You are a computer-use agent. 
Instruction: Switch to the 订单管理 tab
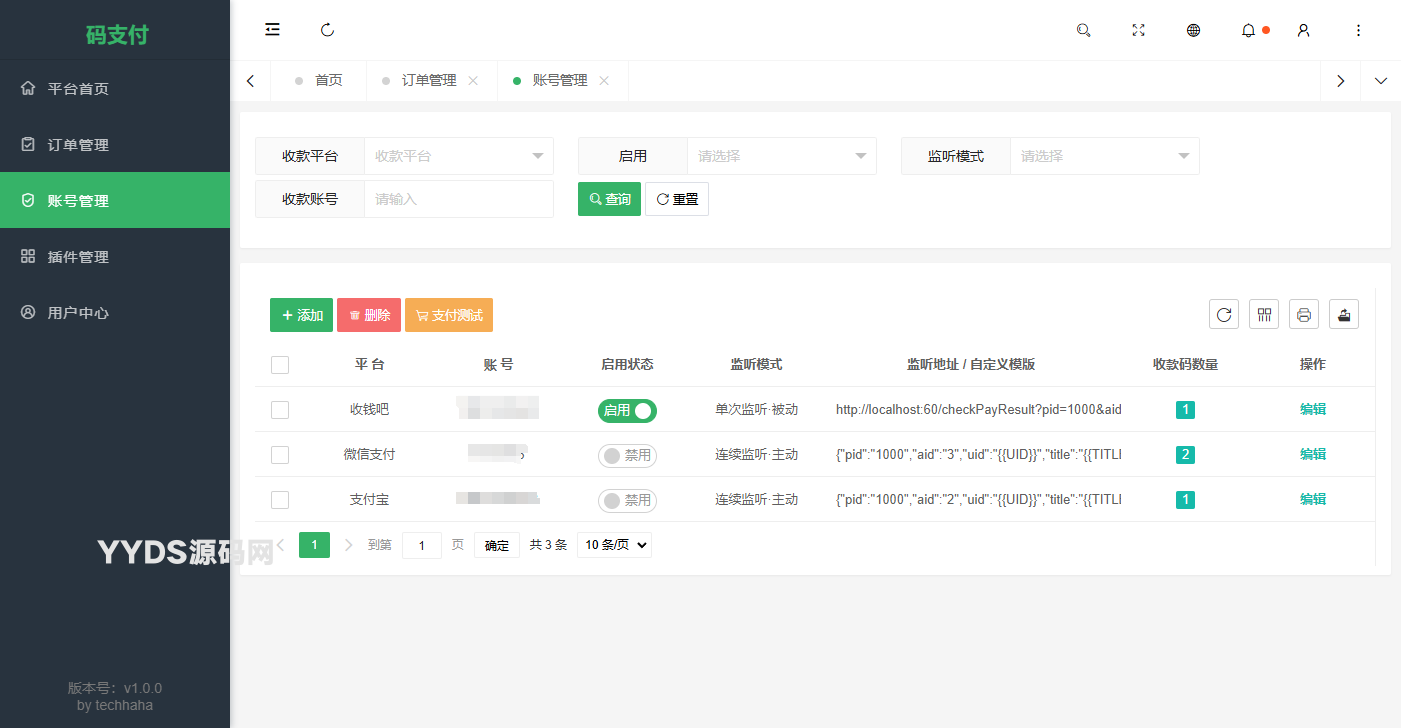click(x=428, y=81)
